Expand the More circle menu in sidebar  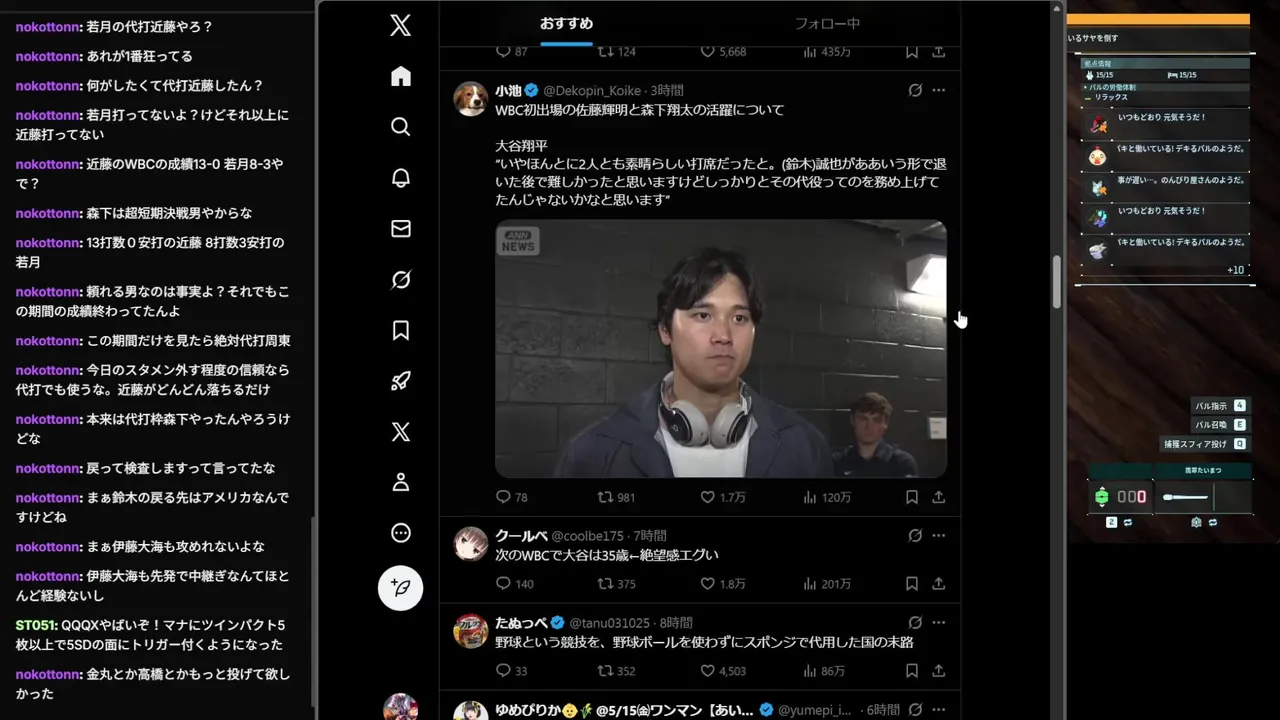tap(401, 533)
